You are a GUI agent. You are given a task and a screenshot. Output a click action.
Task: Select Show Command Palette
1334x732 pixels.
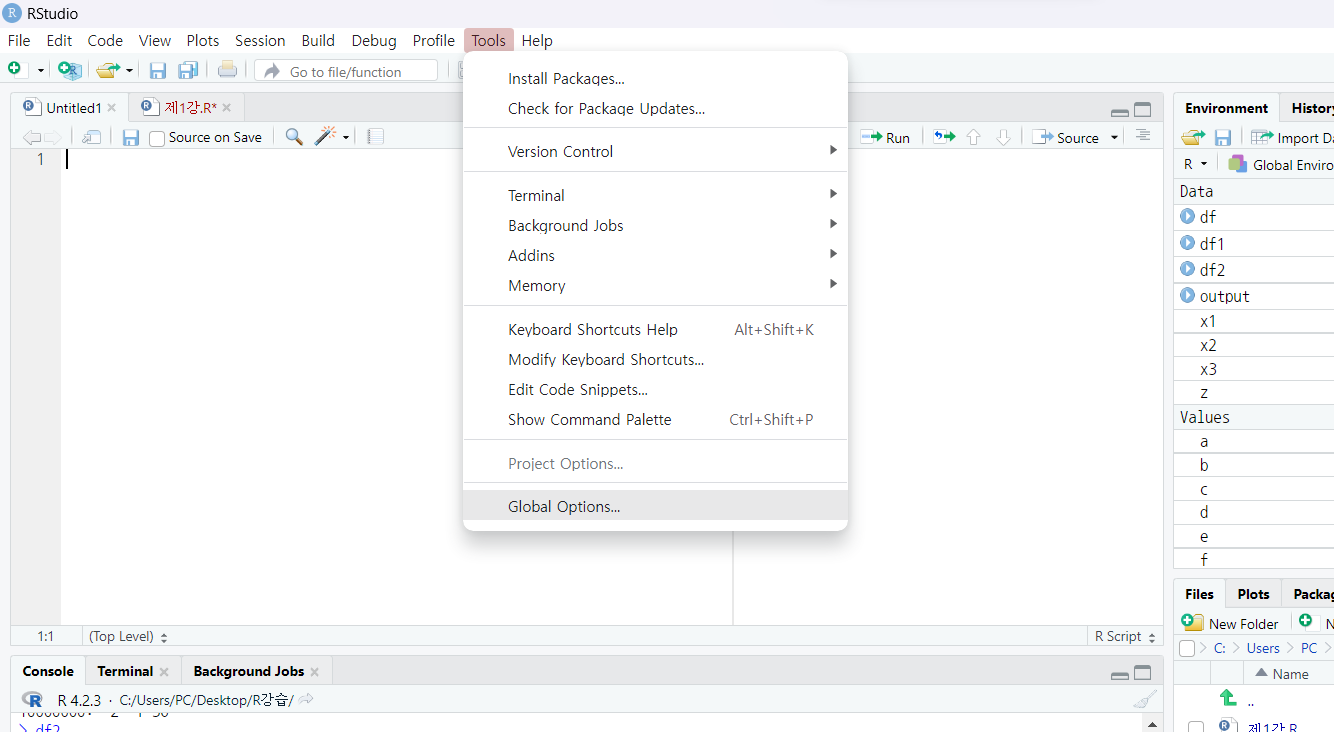(x=655, y=420)
